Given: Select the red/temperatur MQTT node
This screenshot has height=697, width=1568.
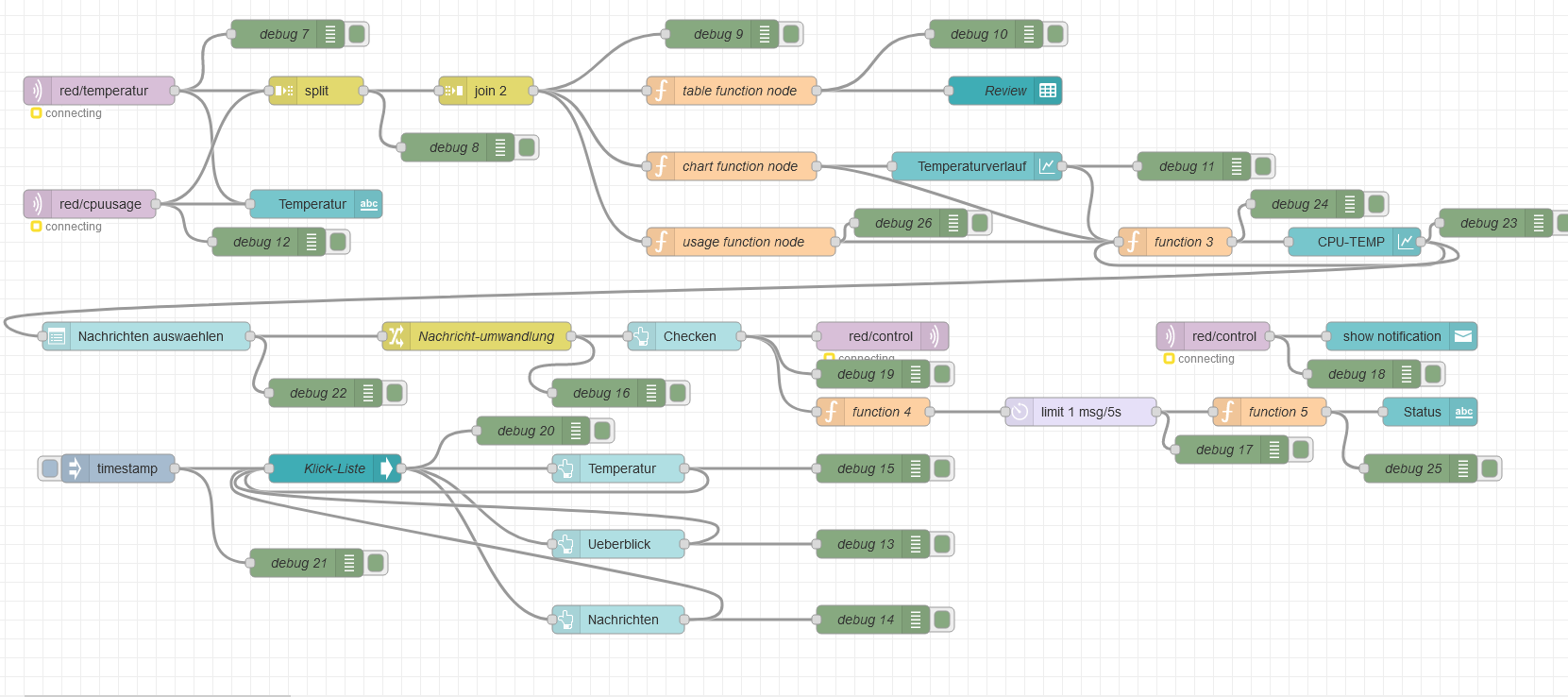Looking at the screenshot, I should 99,91.
